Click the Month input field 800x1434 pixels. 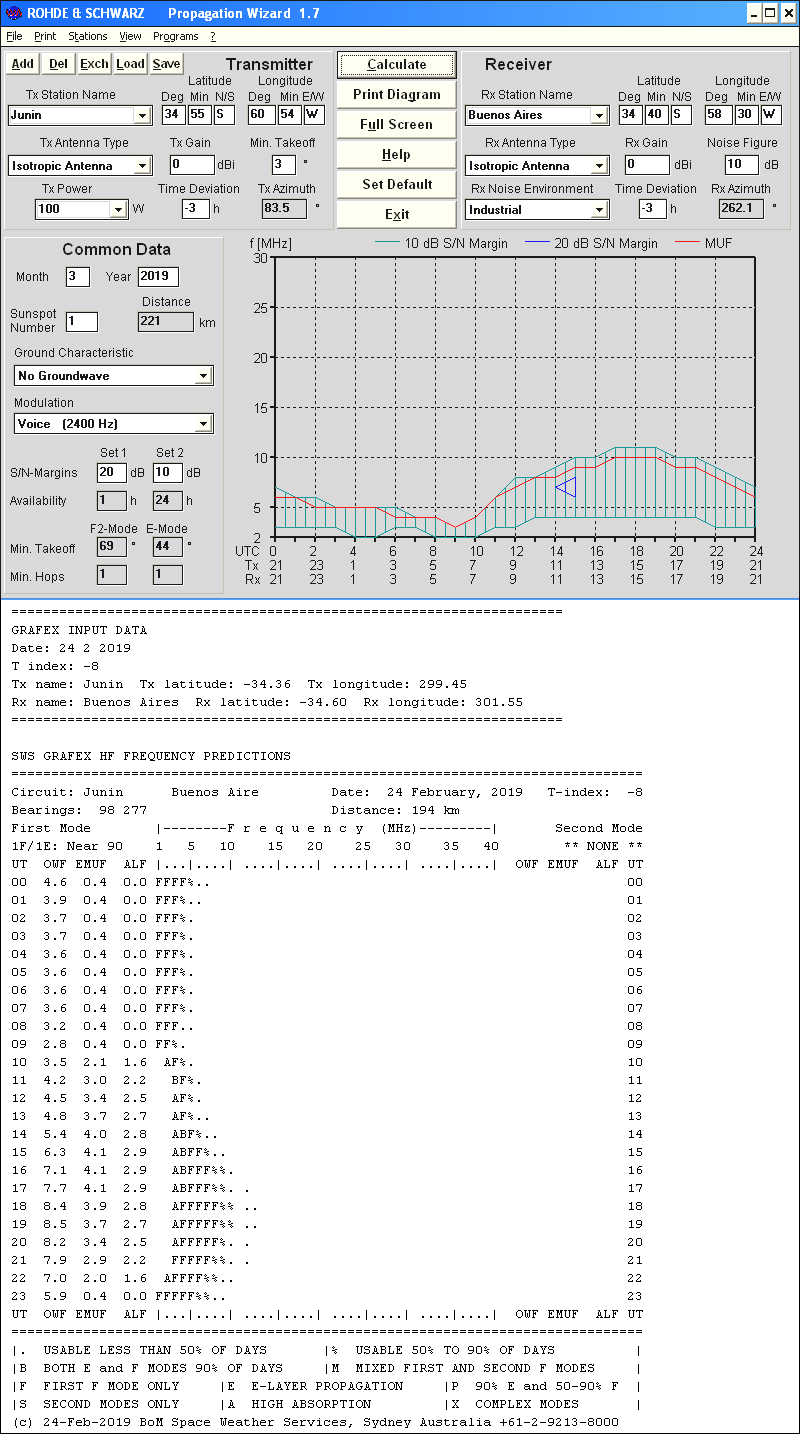78,276
